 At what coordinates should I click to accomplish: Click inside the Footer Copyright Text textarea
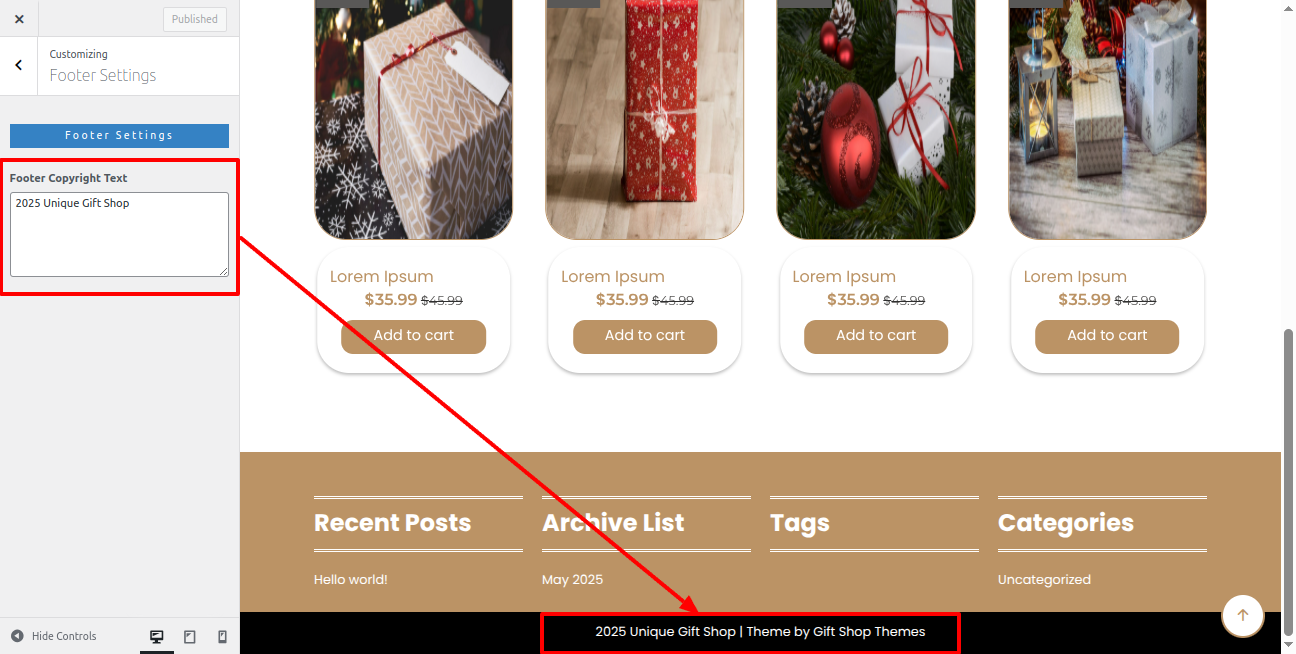[119, 235]
